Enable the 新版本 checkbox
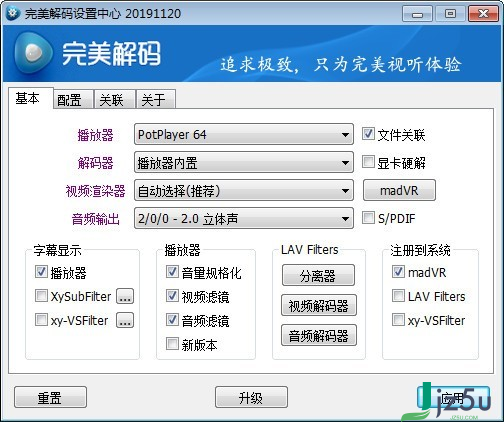 172,344
